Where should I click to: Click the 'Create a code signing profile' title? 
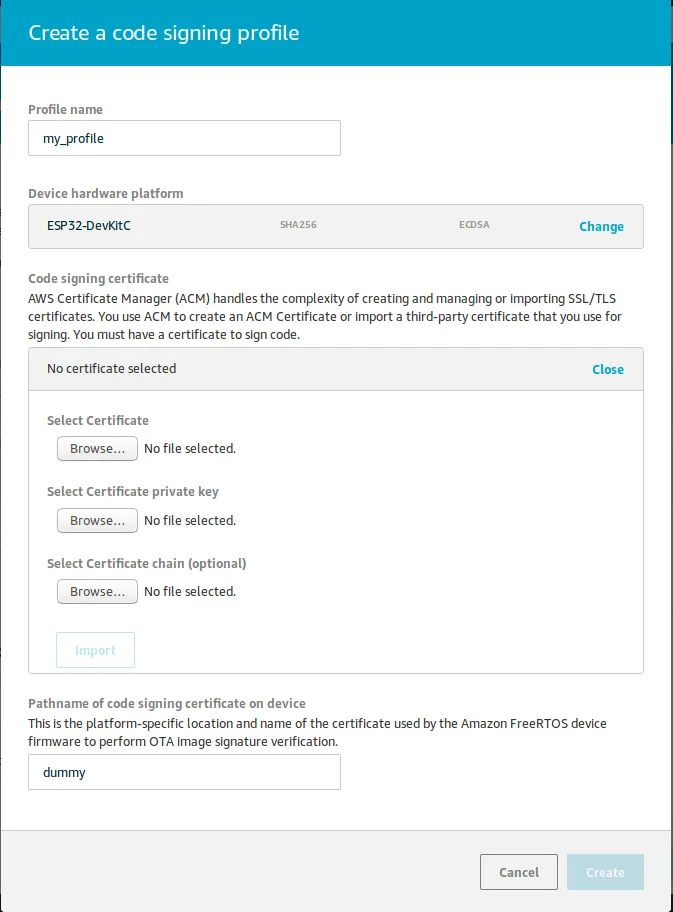click(x=164, y=33)
